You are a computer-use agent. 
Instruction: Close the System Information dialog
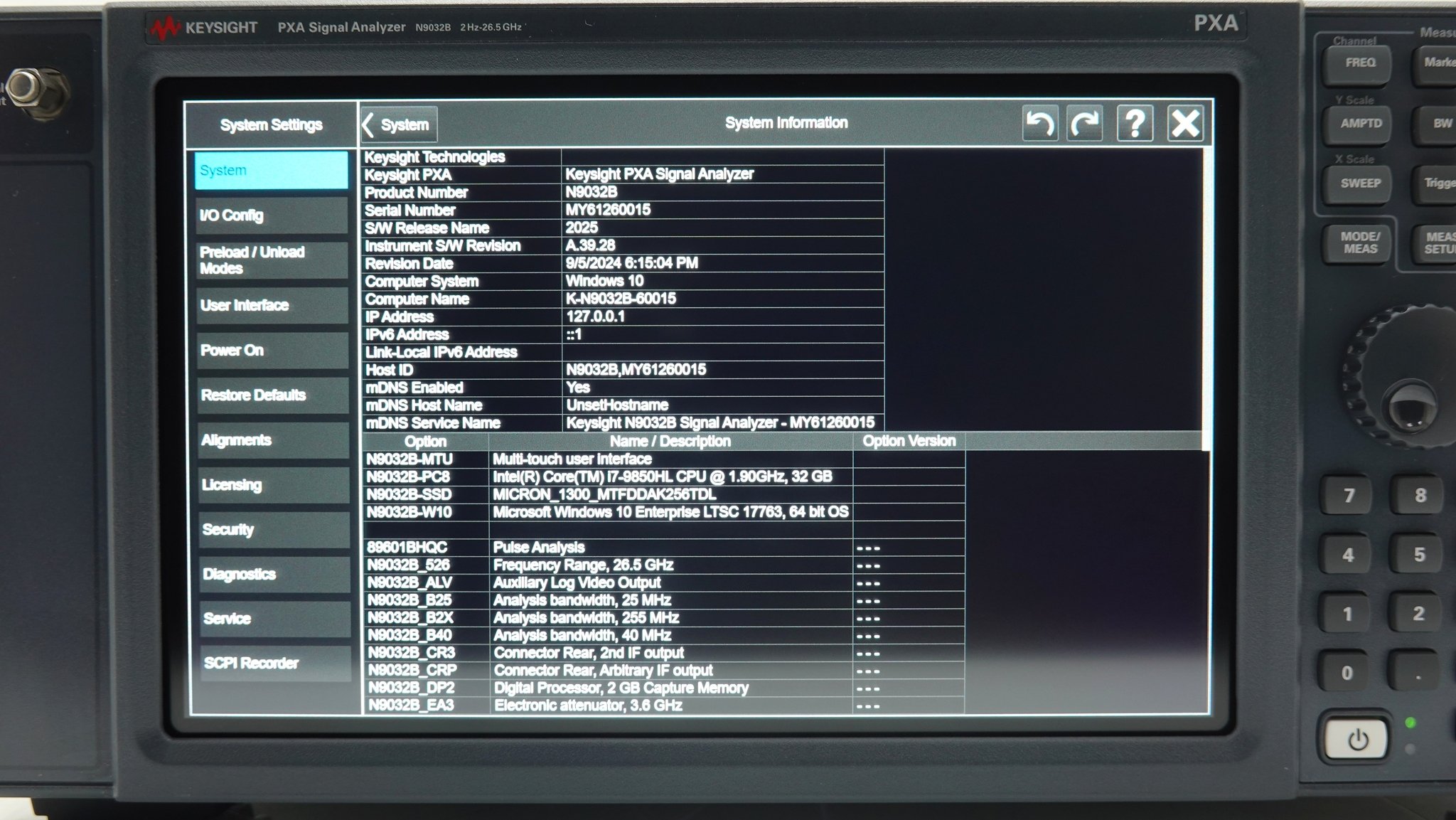tap(1185, 124)
